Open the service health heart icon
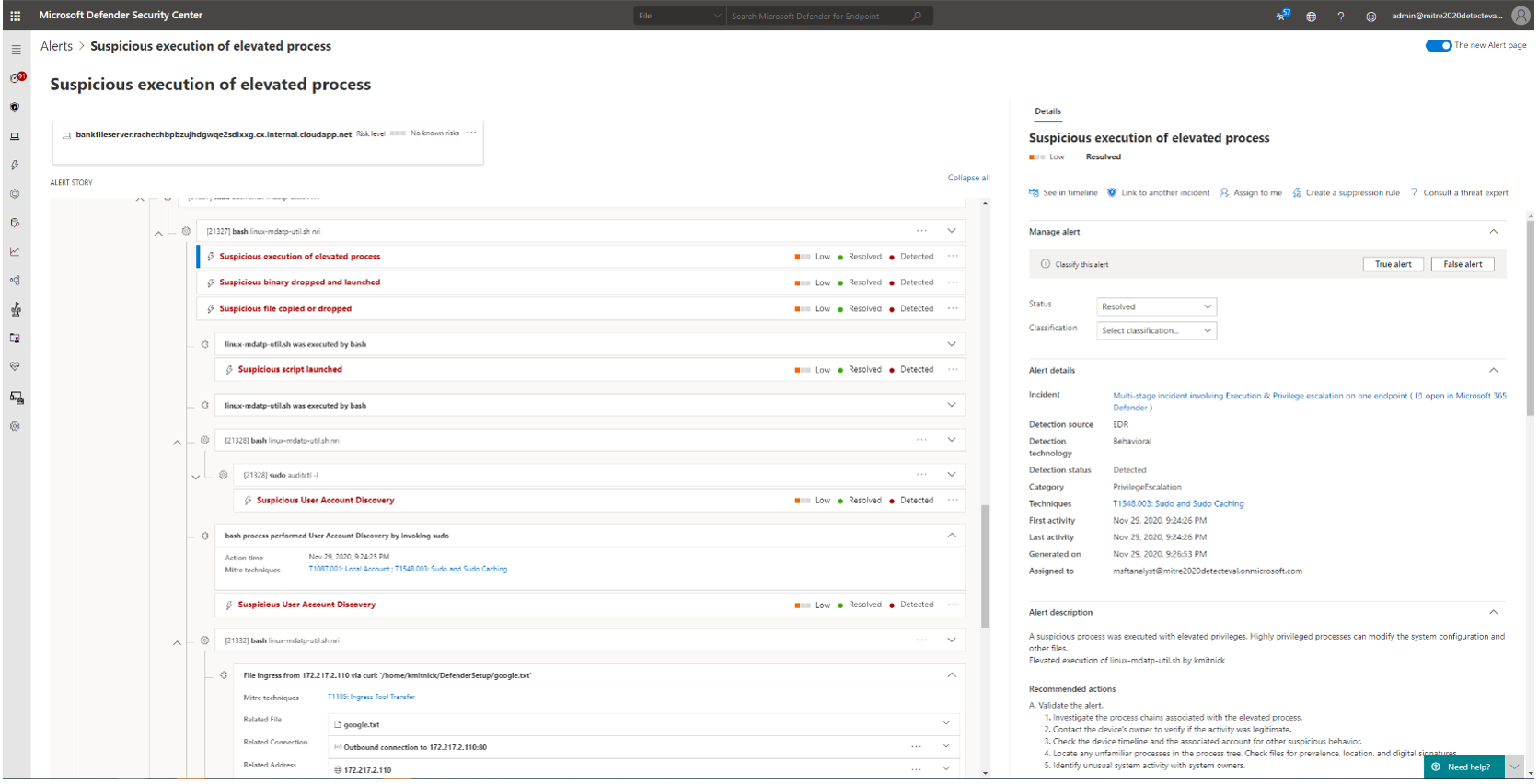 [x=15, y=366]
